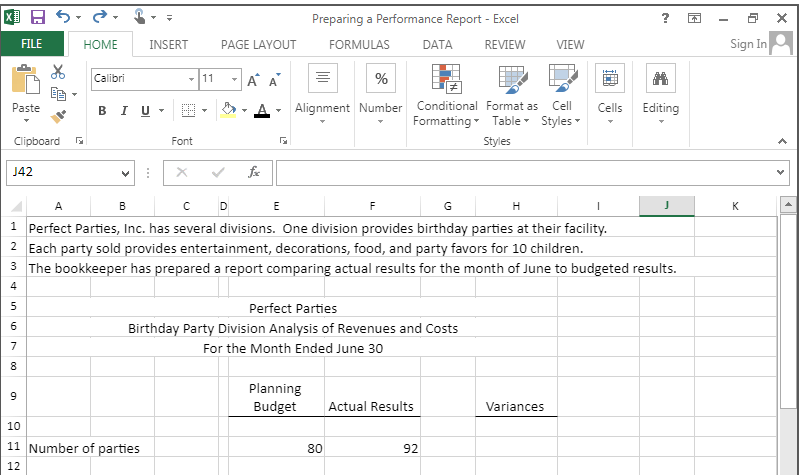This screenshot has height=475, width=801.
Task: Toggle Bold formatting
Action: (102, 111)
